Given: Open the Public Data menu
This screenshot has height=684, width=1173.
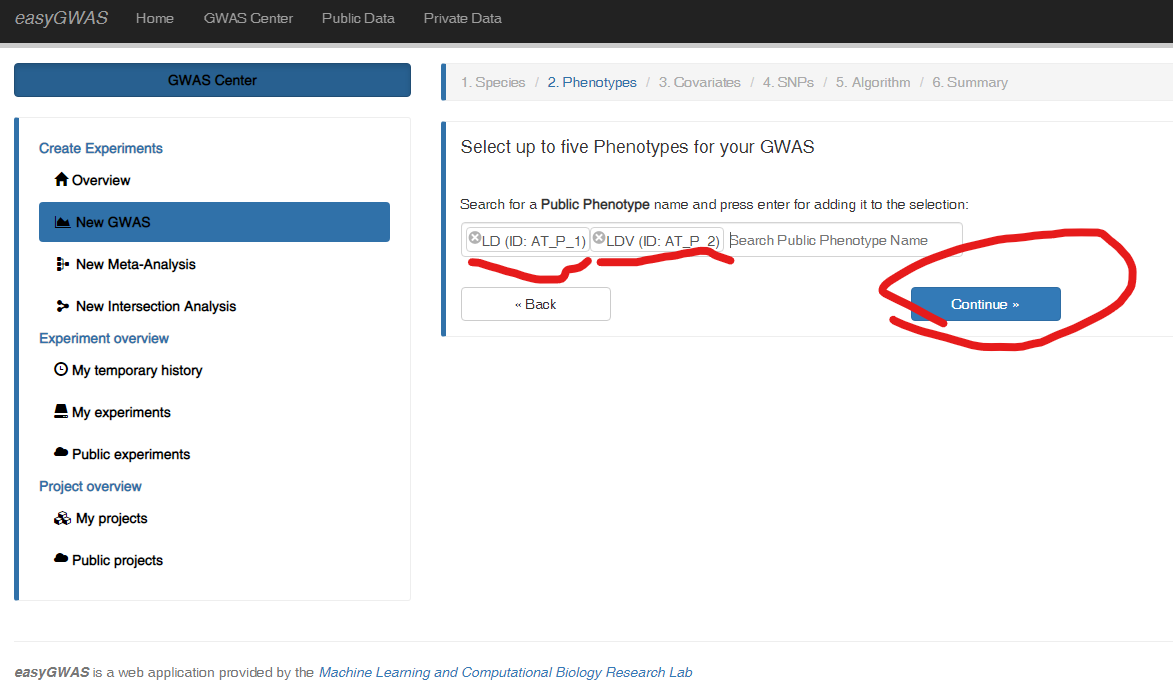Looking at the screenshot, I should coord(358,18).
